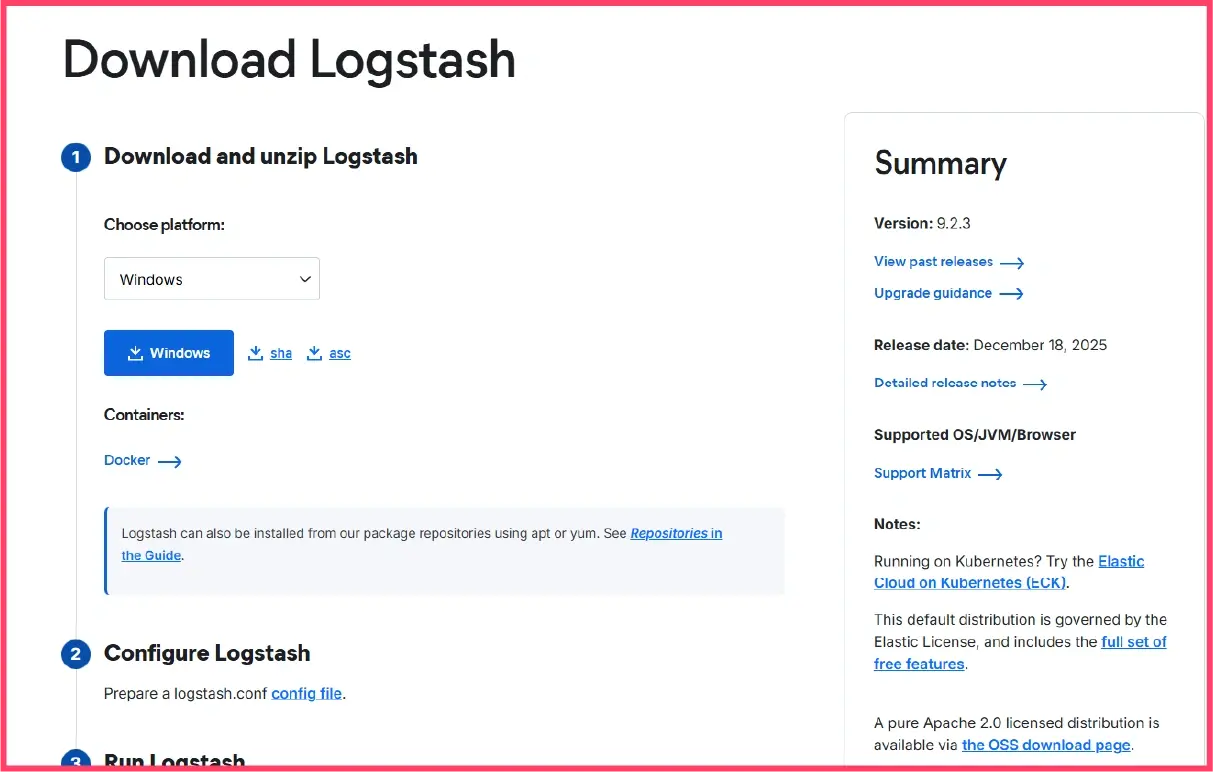Click the arrow next to Detailed release notes
This screenshot has width=1213, height=772.
coord(1037,383)
